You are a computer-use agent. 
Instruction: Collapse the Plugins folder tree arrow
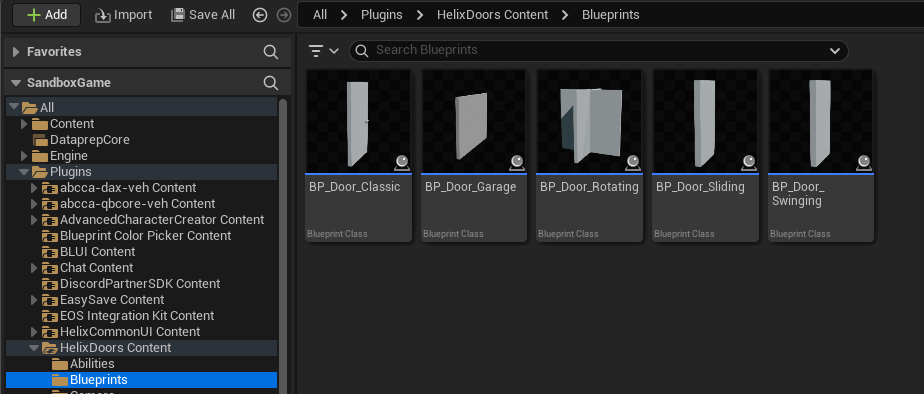coord(24,172)
